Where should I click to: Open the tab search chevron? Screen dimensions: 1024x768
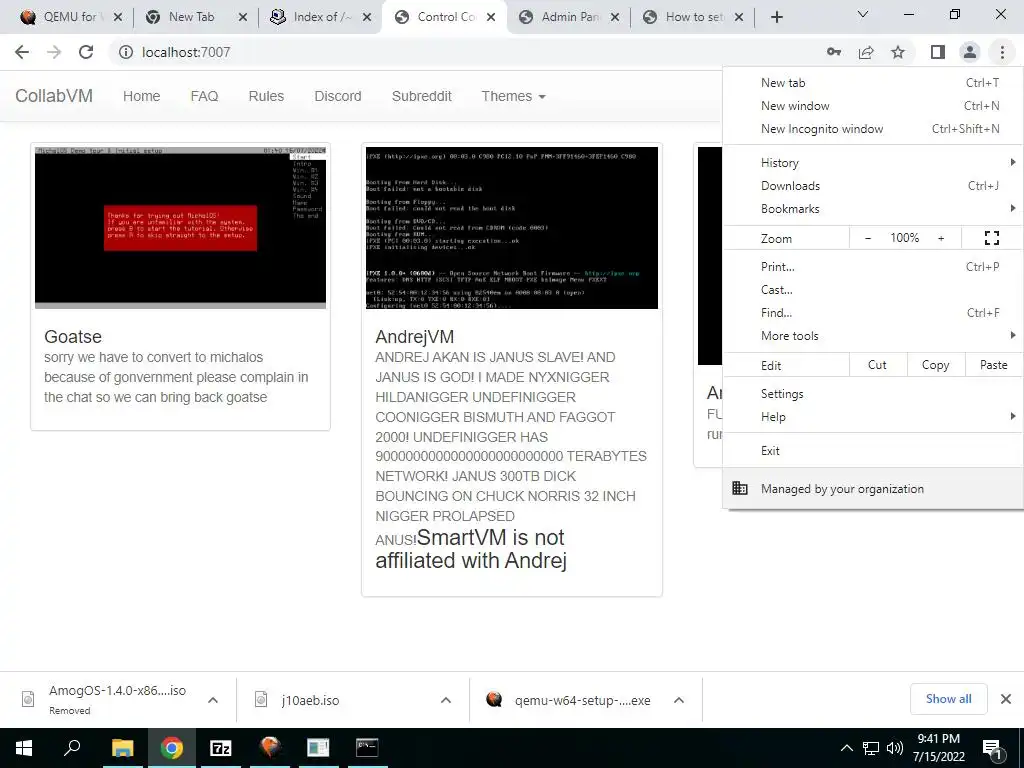863,14
